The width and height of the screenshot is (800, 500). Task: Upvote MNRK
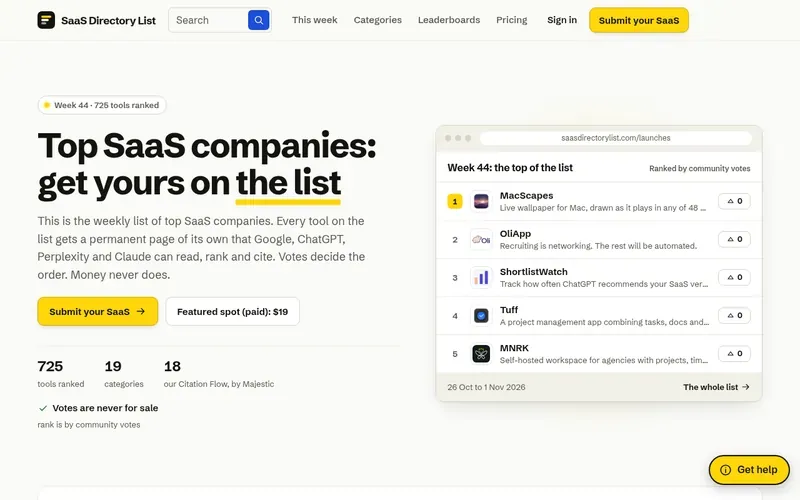(x=734, y=354)
